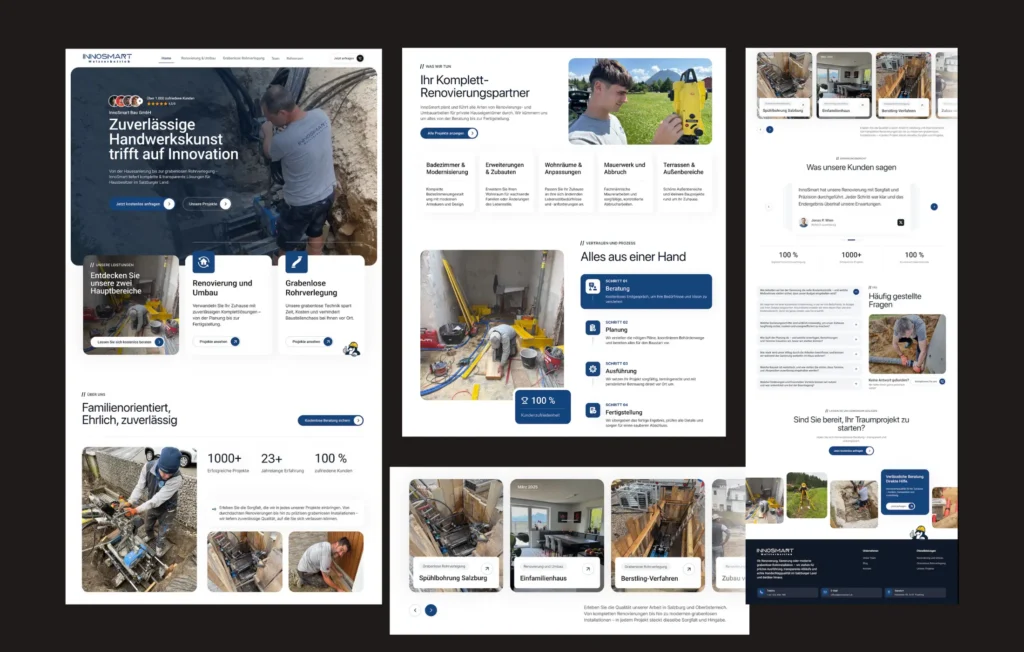Viewport: 1024px width, 652px height.
Task: Click the Jetzt kostenlos anfragen hero button
Action: (x=140, y=203)
